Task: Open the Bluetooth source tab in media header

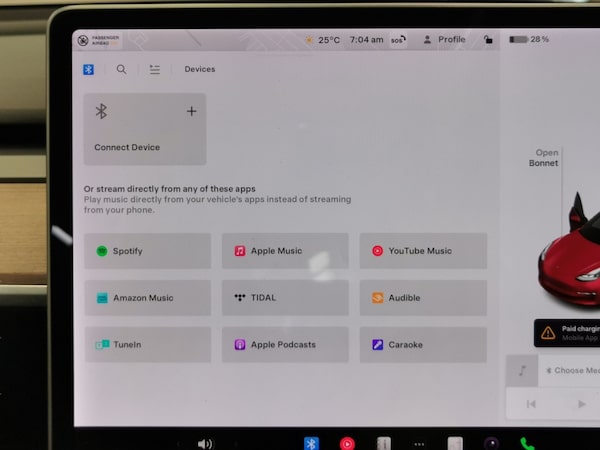Action: (88, 70)
